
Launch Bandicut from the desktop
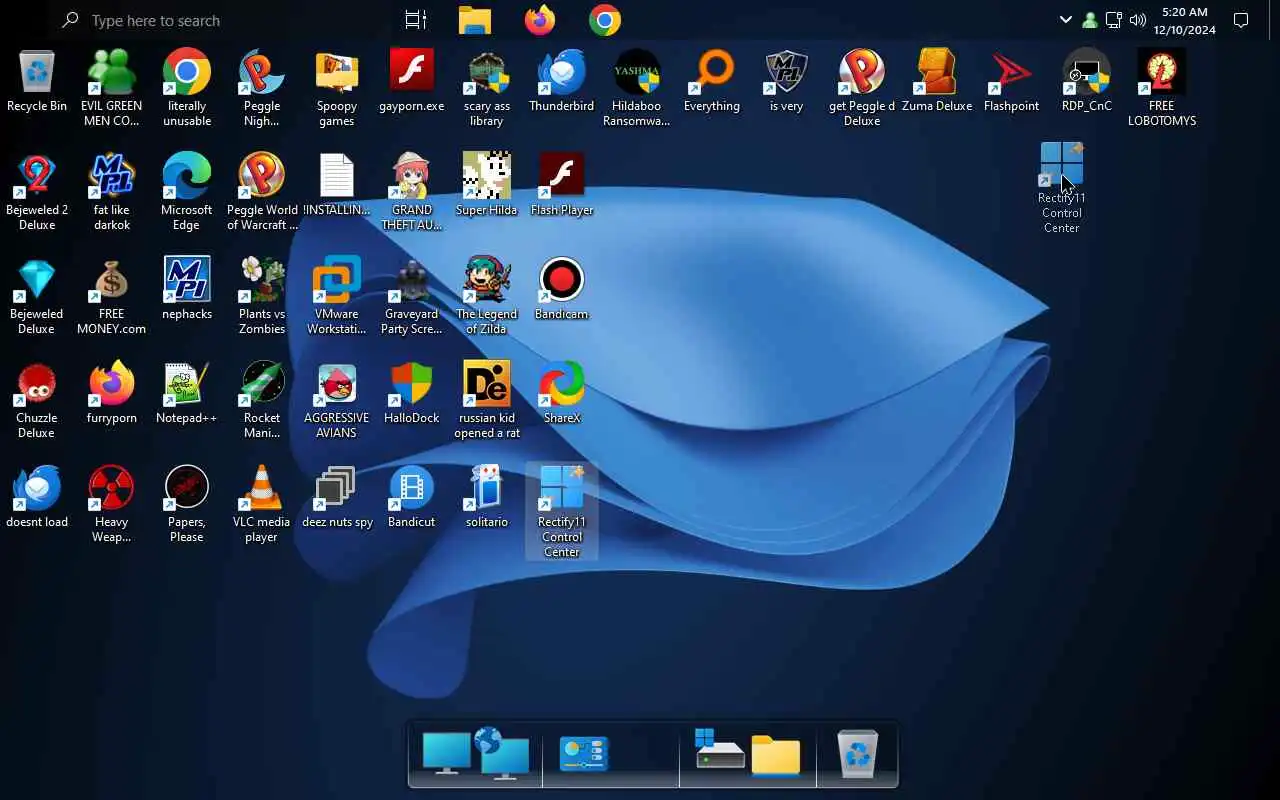click(x=412, y=498)
